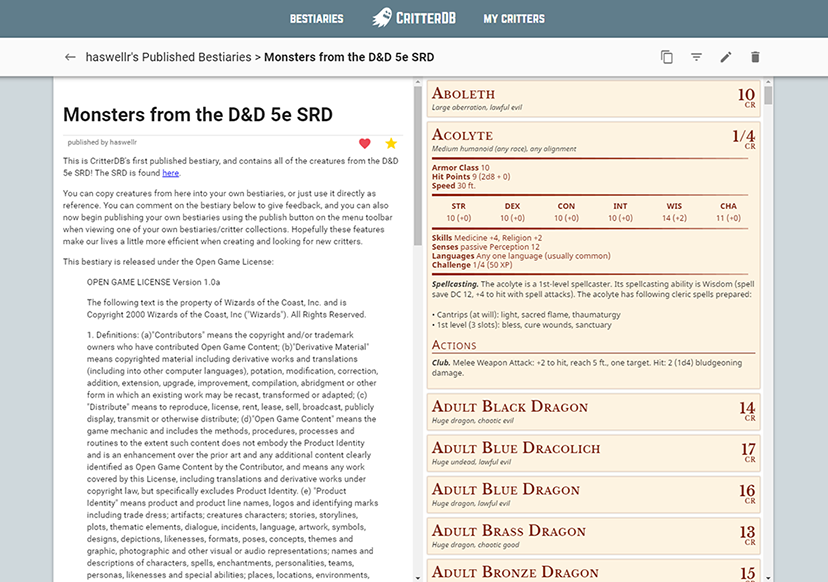Click the 'Senses passive Perception 12' line
The height and width of the screenshot is (582, 828).
tap(486, 247)
